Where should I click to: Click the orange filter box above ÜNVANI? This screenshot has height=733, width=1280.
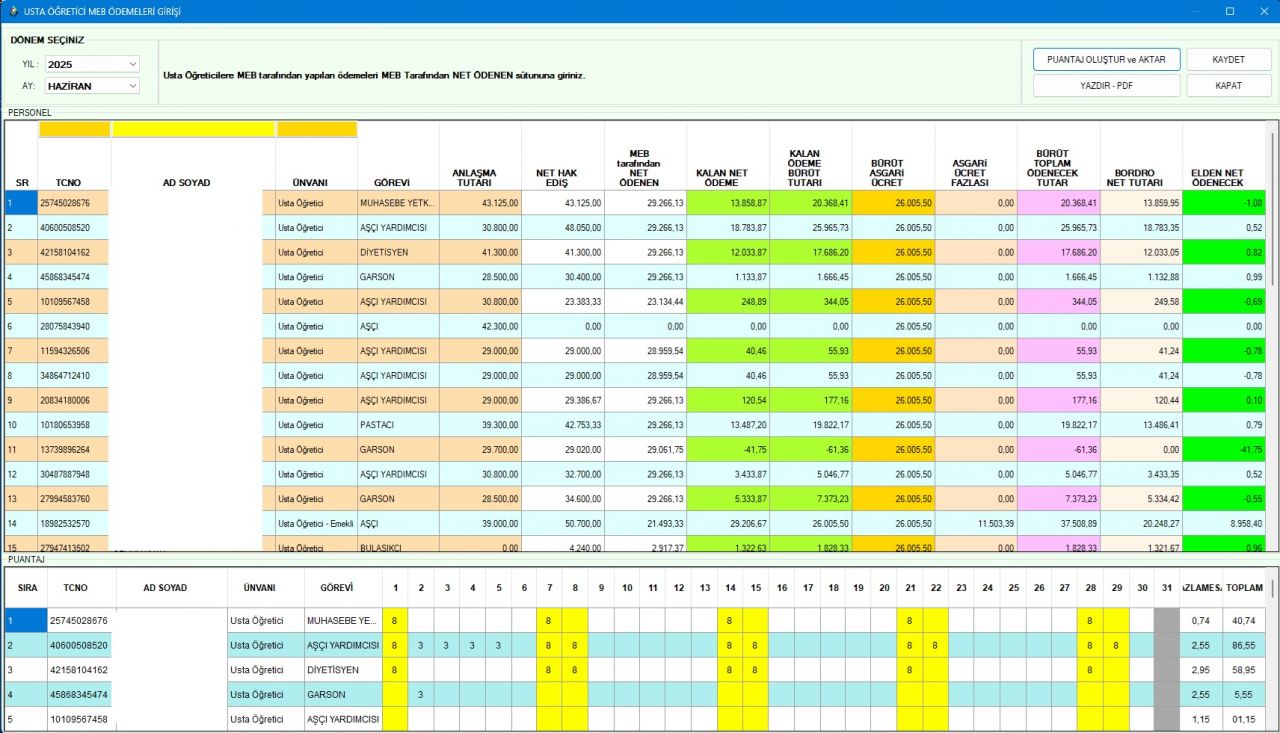coord(316,129)
